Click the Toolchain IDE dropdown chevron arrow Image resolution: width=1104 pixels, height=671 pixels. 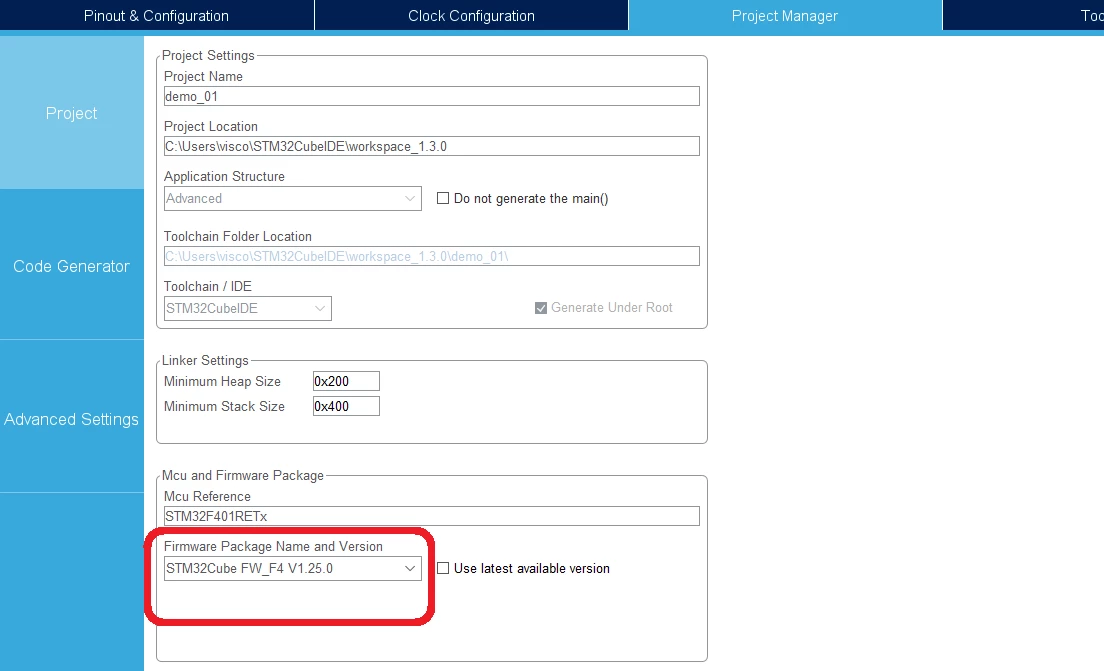point(320,308)
